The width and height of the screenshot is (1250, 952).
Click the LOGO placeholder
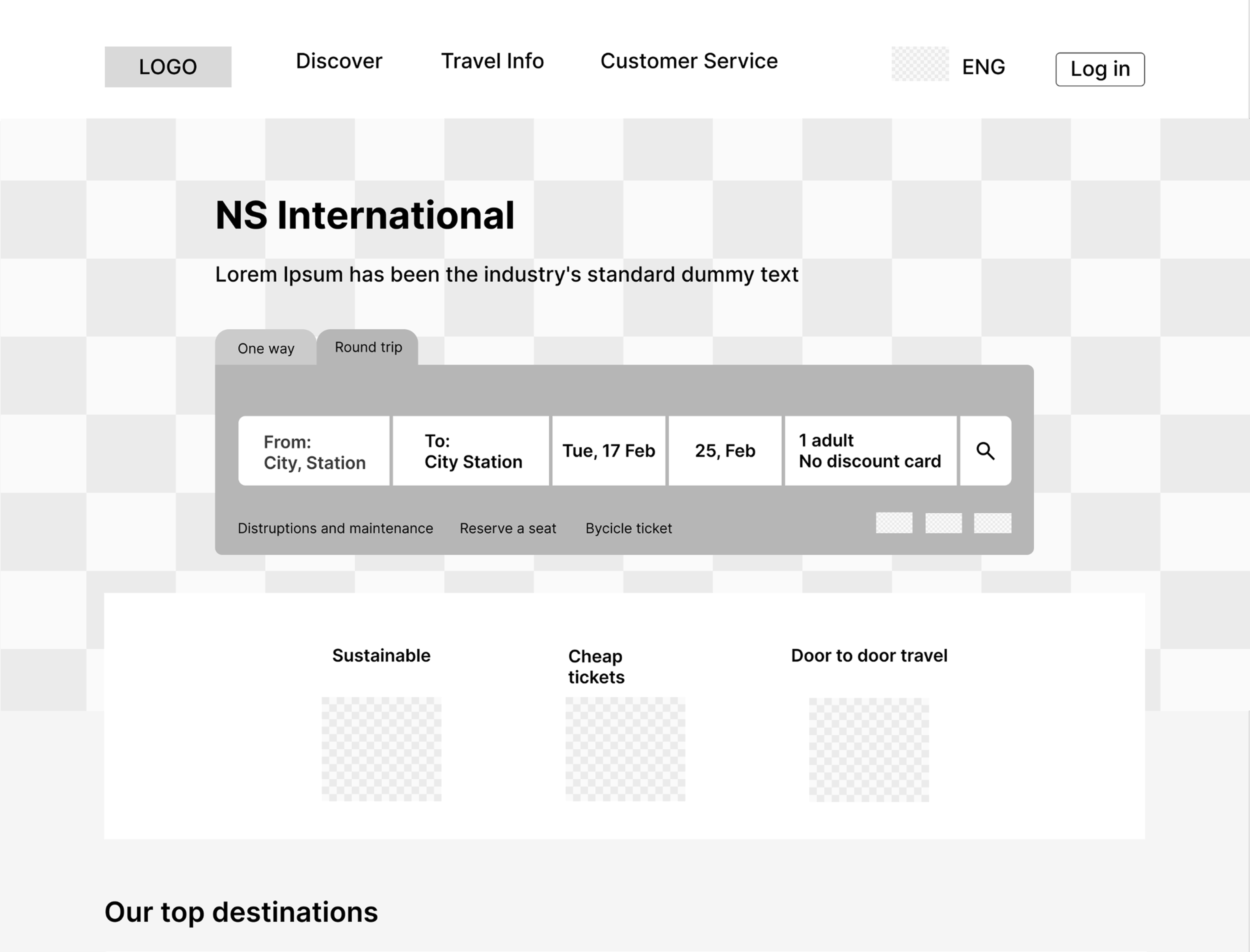click(x=167, y=67)
